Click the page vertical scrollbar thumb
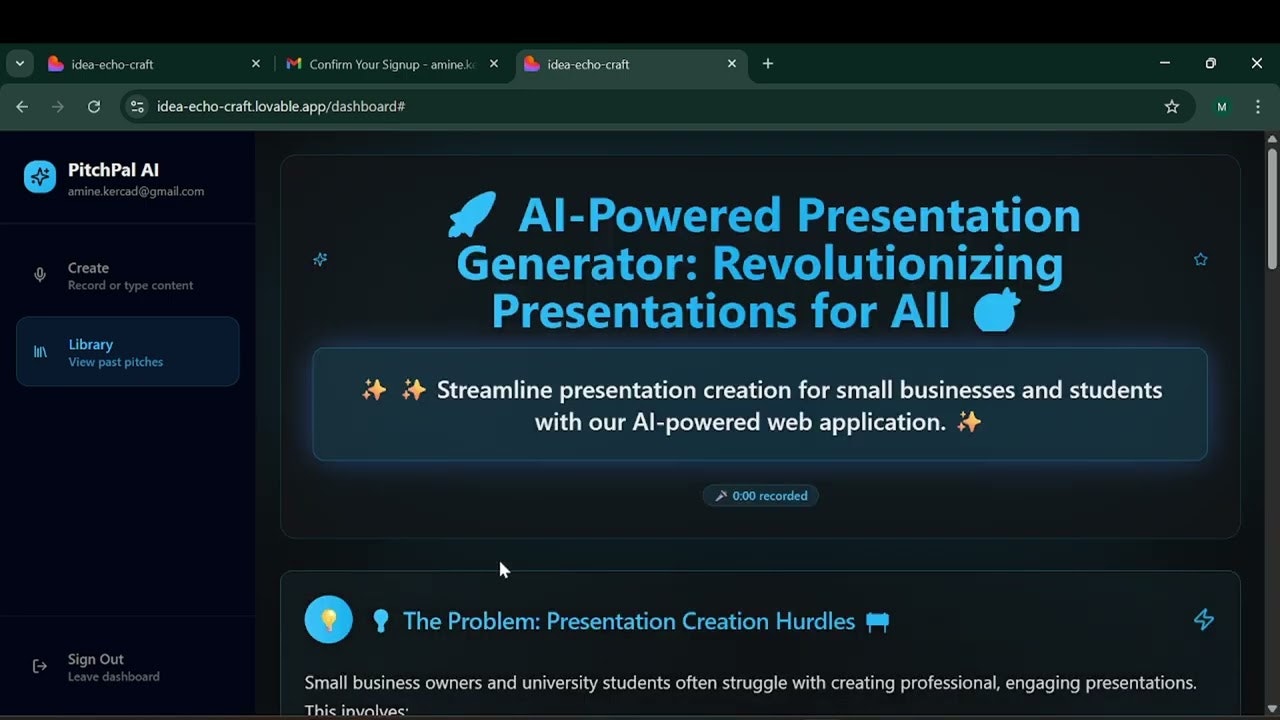This screenshot has width=1280, height=720. (1272, 208)
